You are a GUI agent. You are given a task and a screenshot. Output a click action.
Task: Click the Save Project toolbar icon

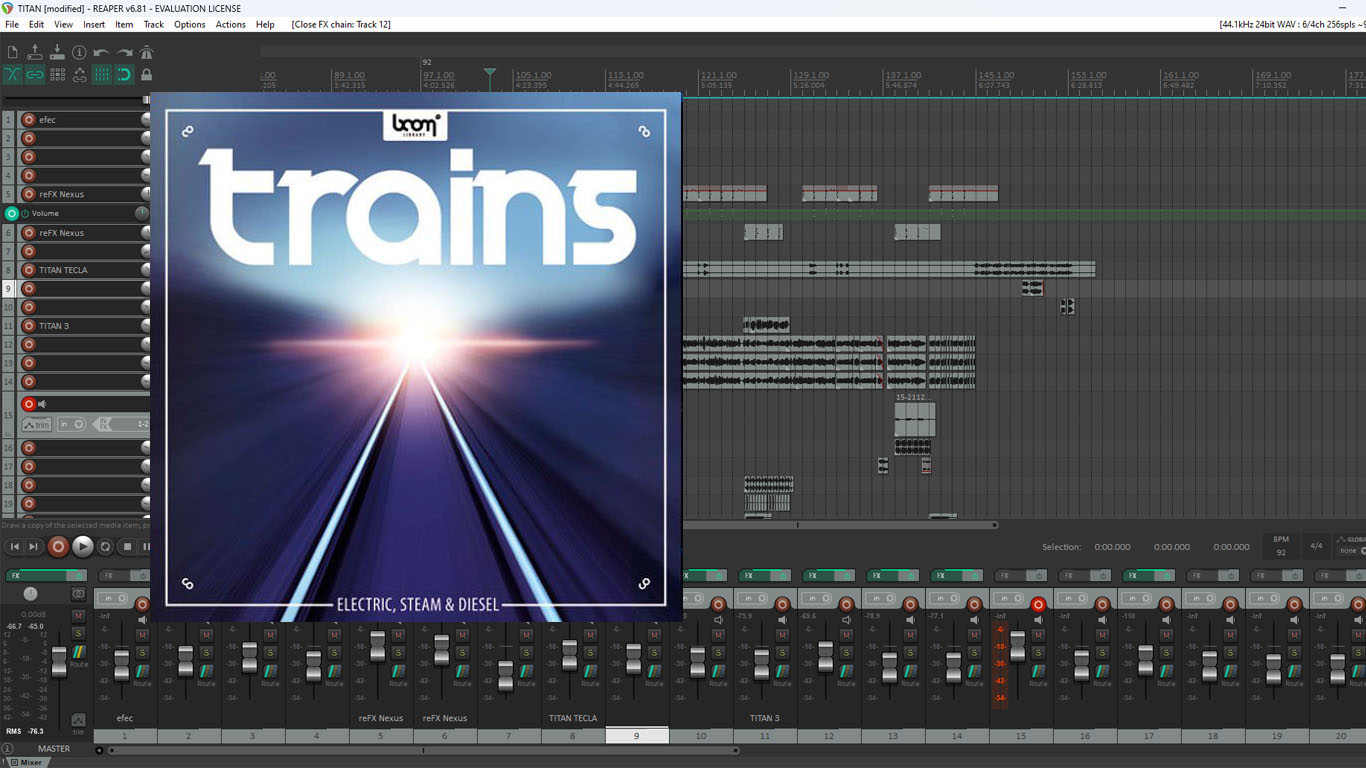tap(57, 52)
